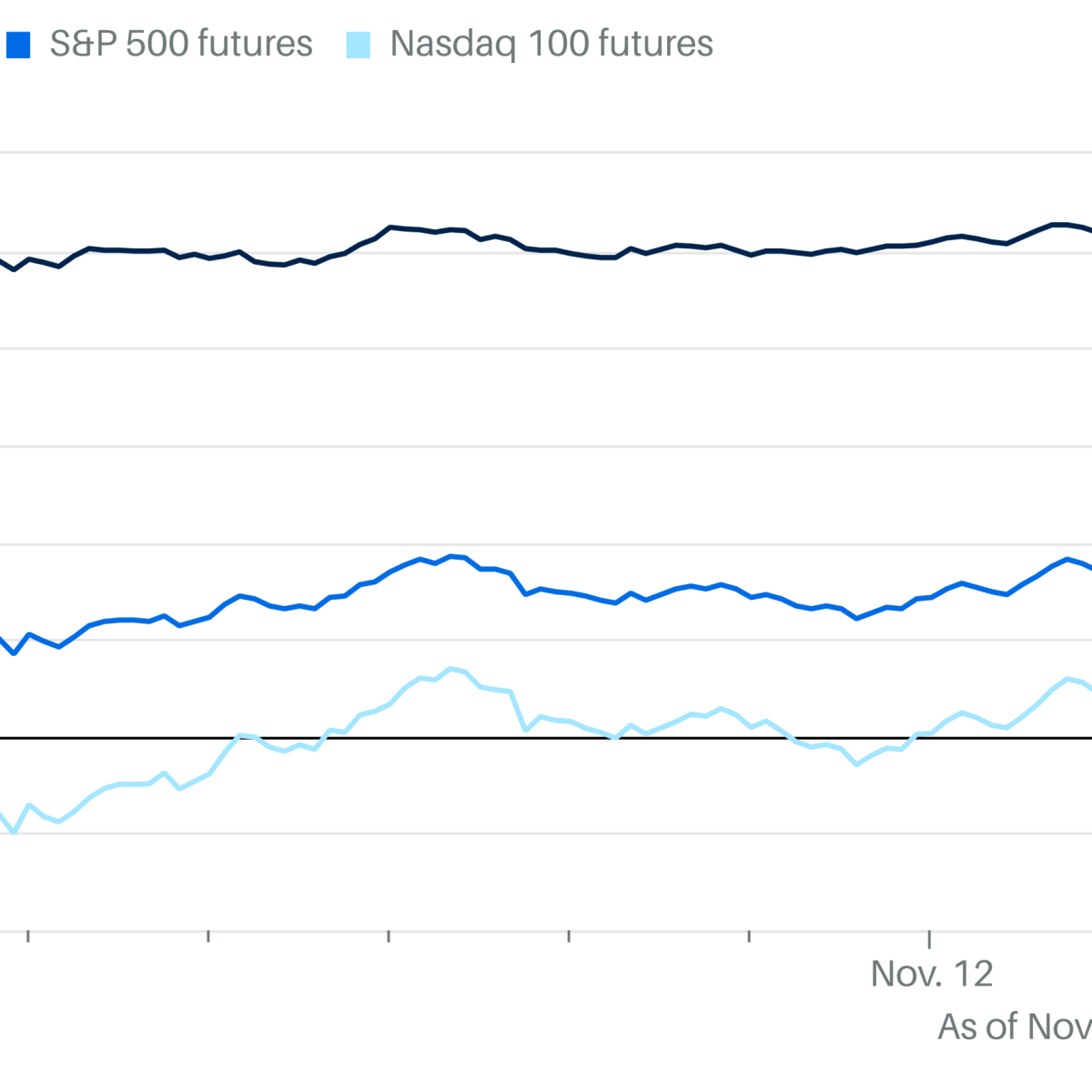Click the "As of Nov" footnote text
This screenshot has width=1092, height=1092.
pos(1014,1026)
